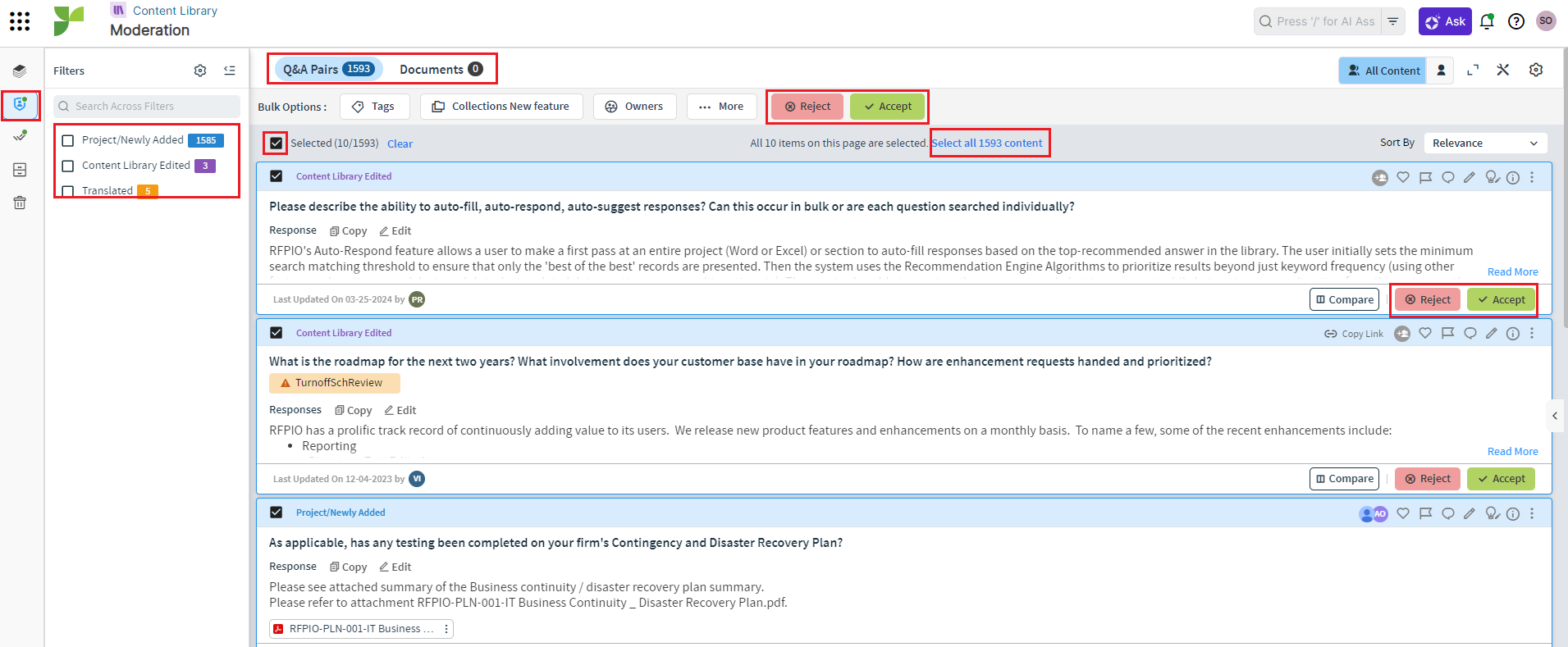Open the review checkmarks icon in sidebar
The image size is (1568, 647).
20,136
